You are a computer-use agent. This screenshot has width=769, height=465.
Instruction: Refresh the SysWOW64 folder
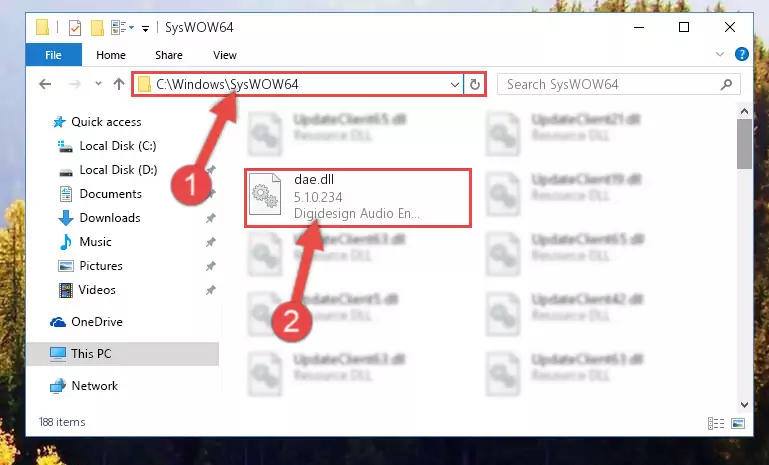pyautogui.click(x=474, y=84)
